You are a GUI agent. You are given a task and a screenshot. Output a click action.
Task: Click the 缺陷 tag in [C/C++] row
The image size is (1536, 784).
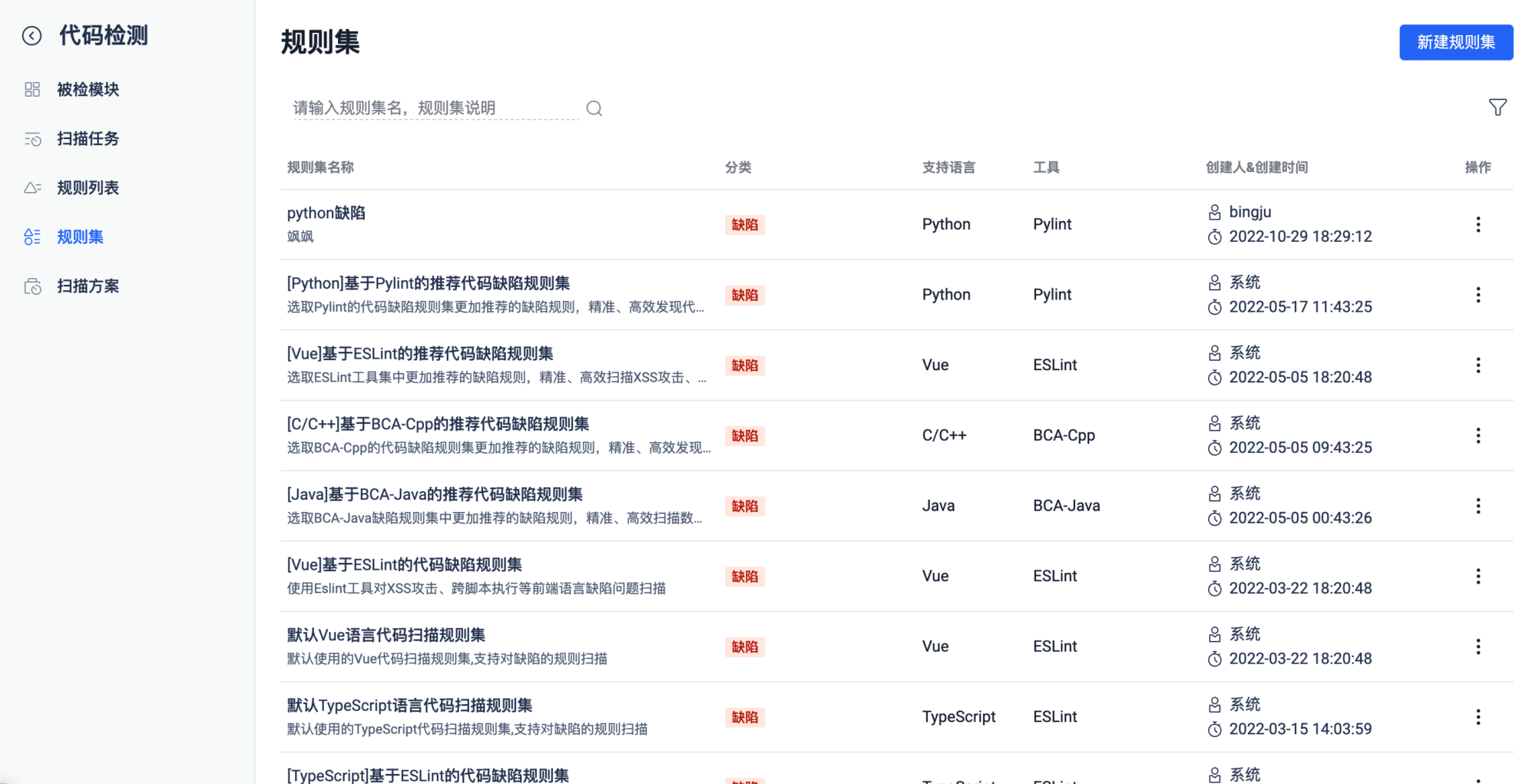(745, 436)
